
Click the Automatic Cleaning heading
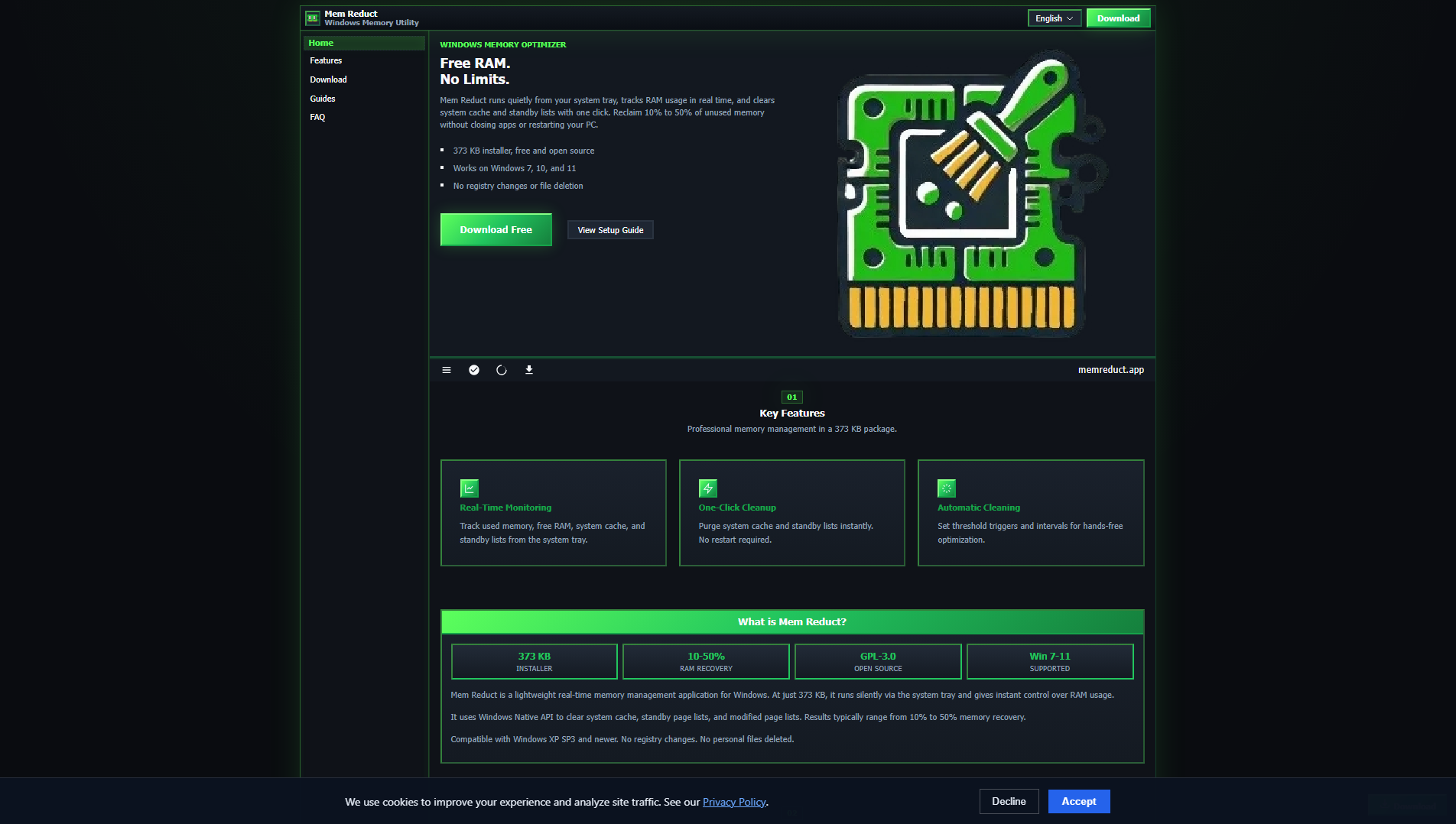pos(979,508)
